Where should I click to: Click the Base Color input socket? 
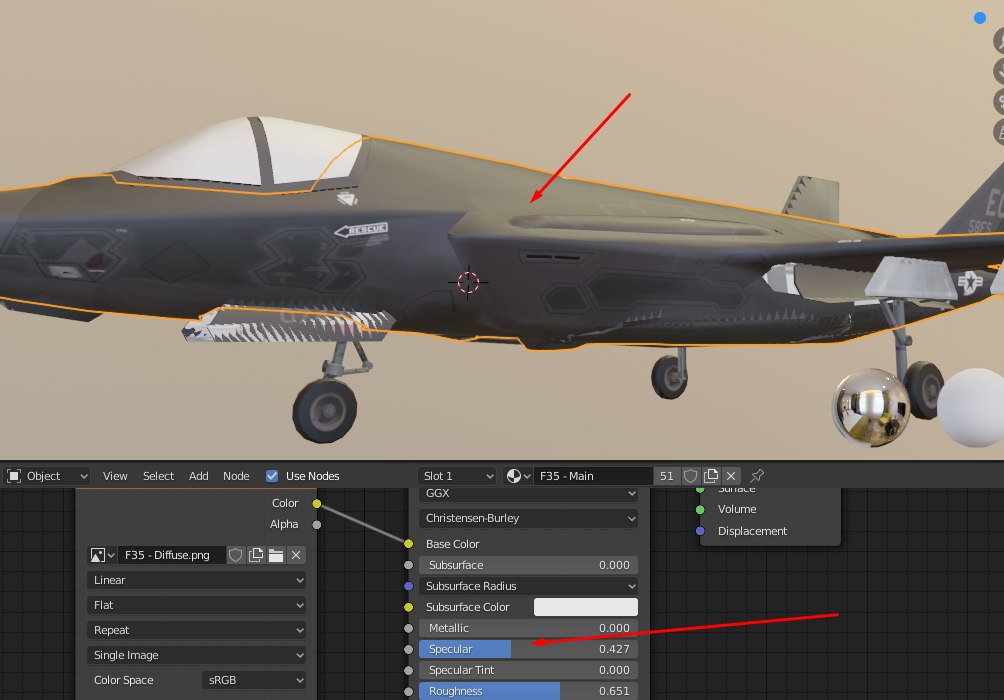[409, 544]
